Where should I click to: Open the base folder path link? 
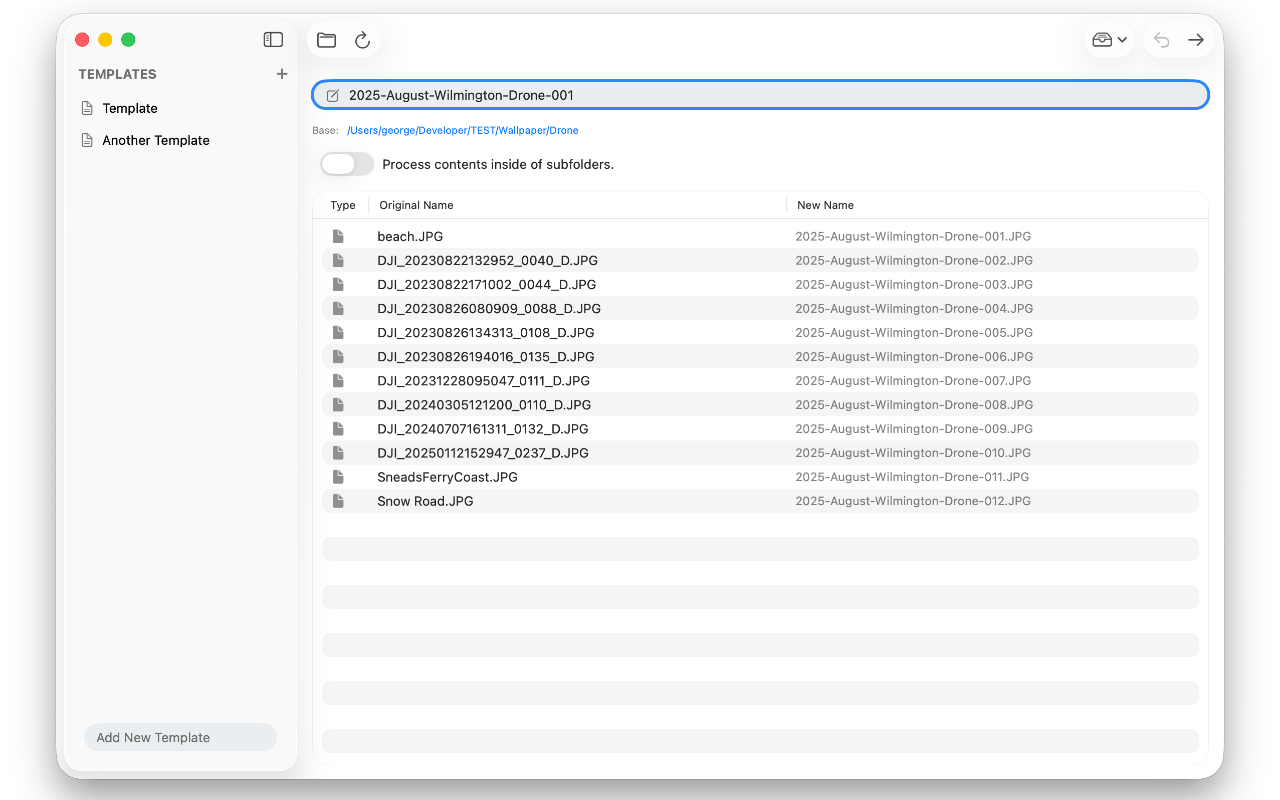click(x=462, y=131)
